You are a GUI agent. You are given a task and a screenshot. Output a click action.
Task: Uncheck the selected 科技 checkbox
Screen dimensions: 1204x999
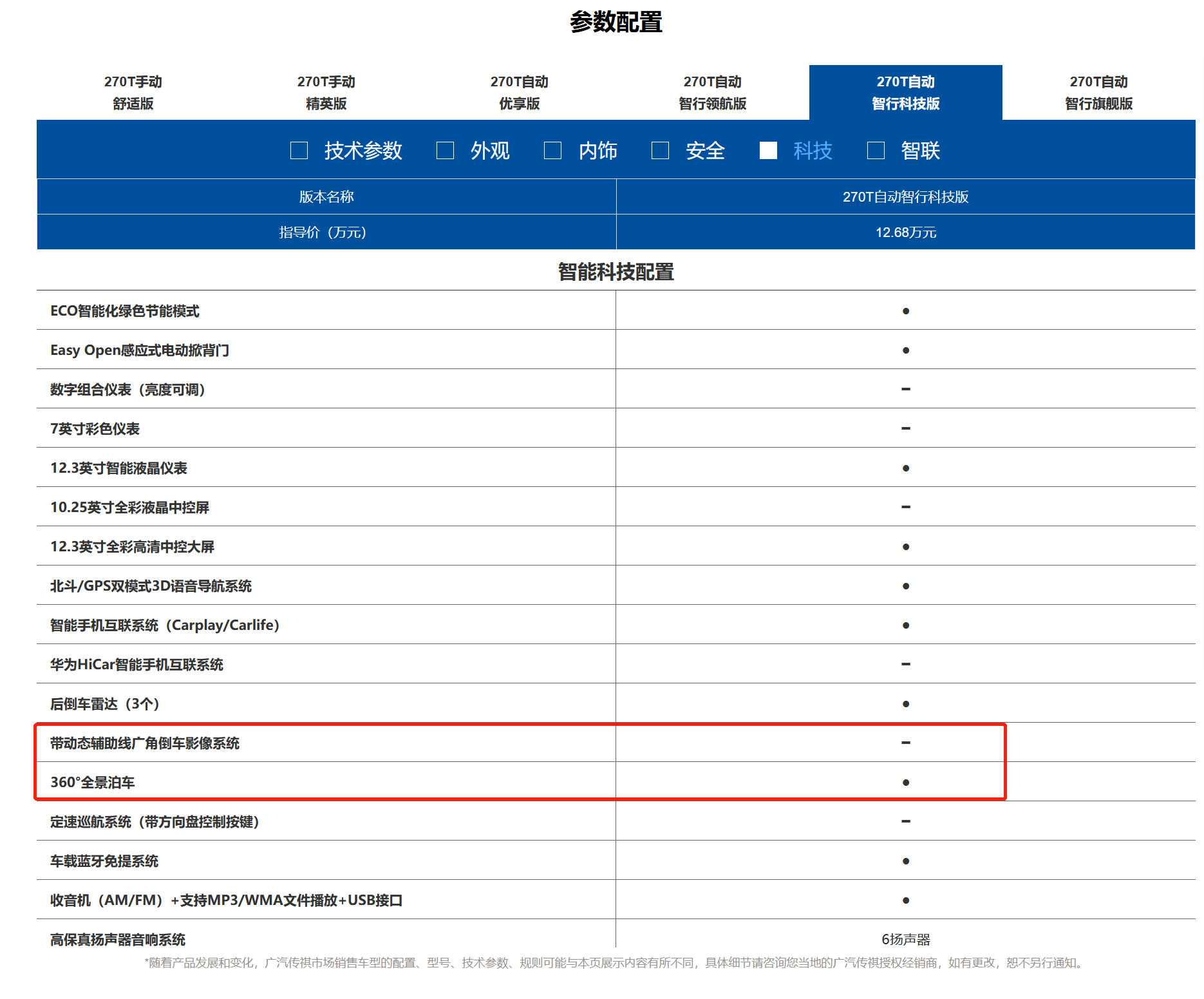[x=767, y=151]
